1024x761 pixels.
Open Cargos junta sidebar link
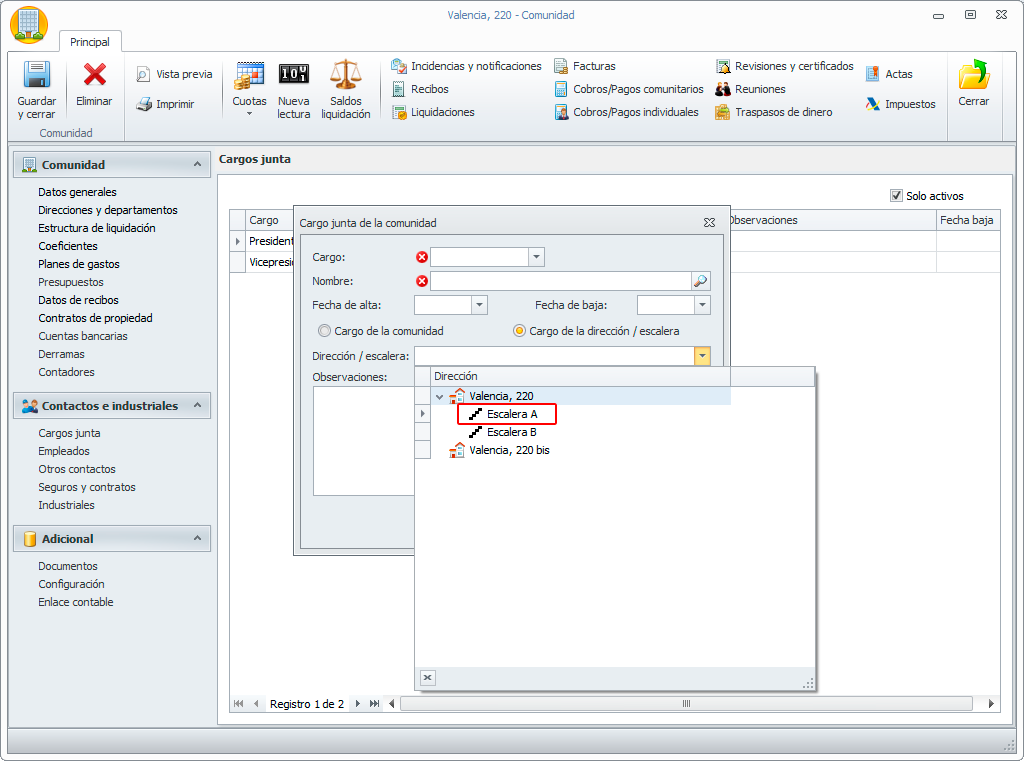[x=69, y=433]
